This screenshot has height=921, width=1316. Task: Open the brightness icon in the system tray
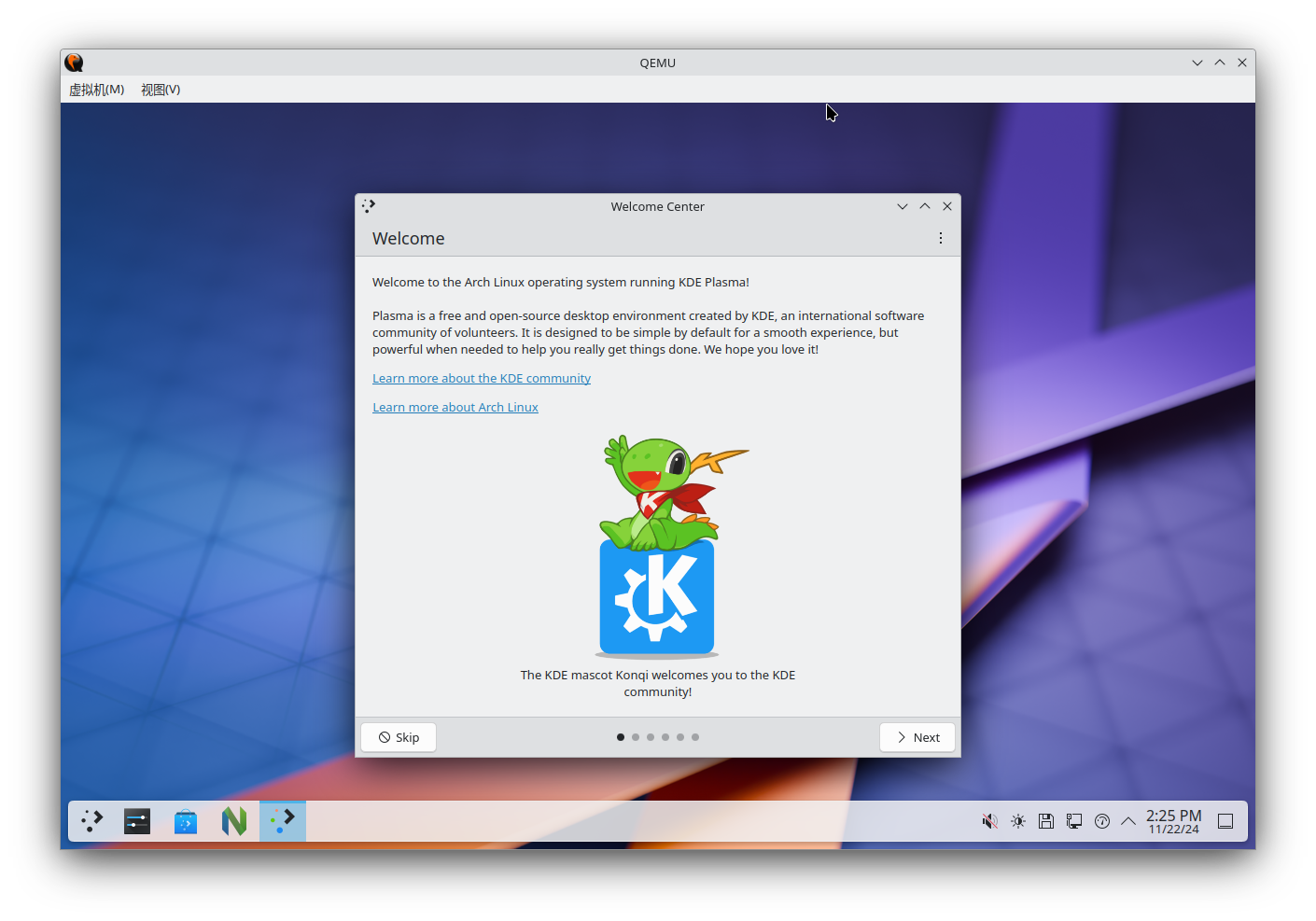1017,821
